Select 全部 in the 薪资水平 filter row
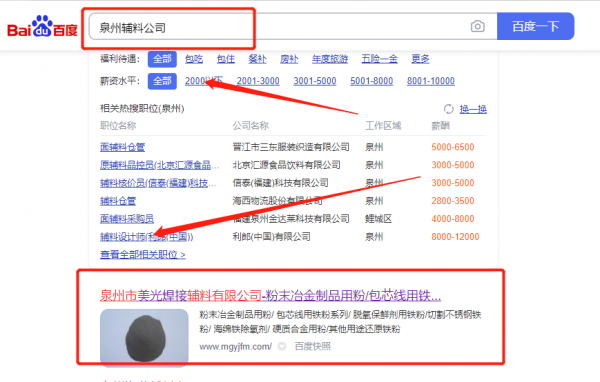 tap(162, 81)
